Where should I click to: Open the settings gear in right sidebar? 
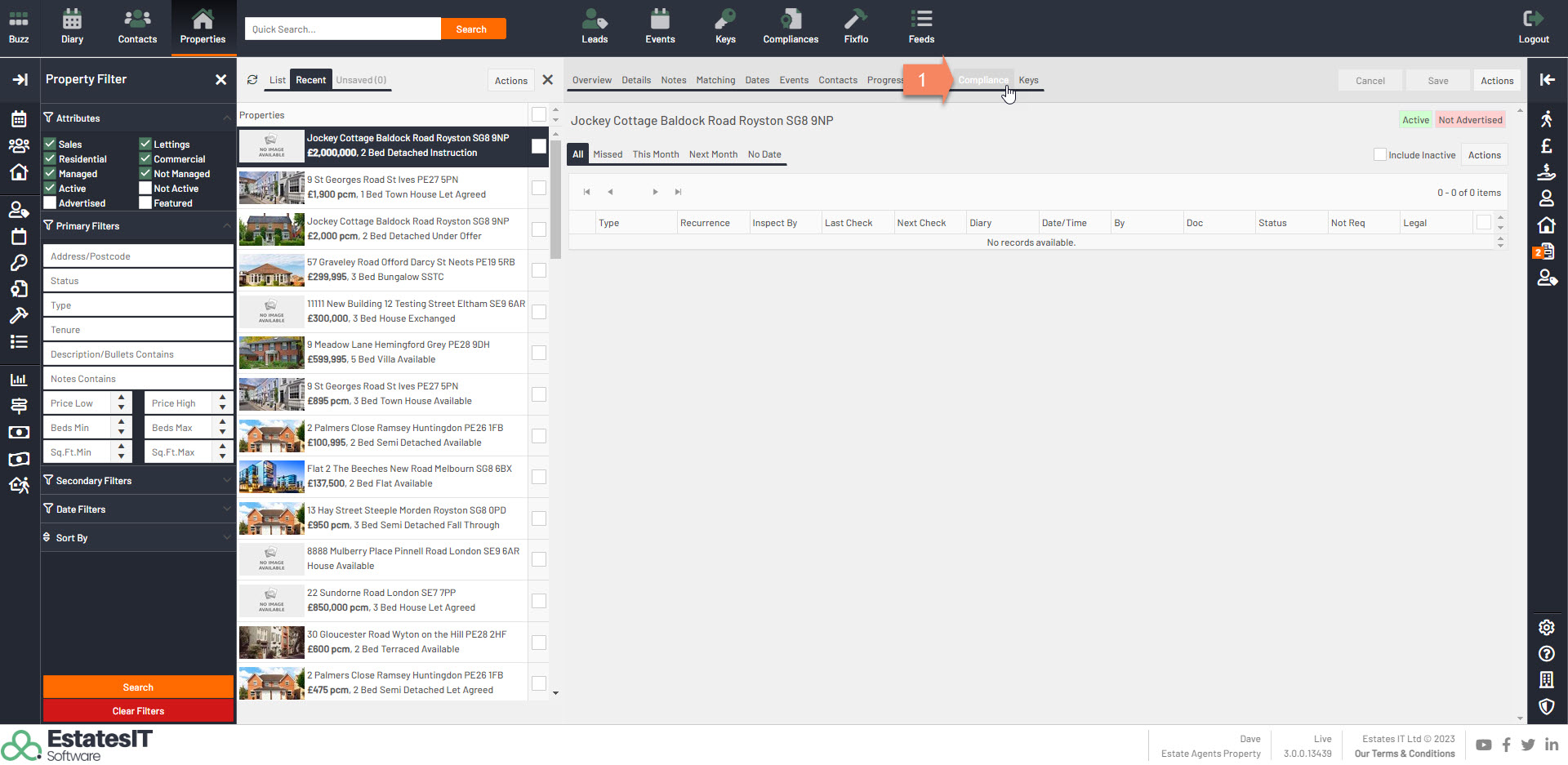click(x=1546, y=627)
